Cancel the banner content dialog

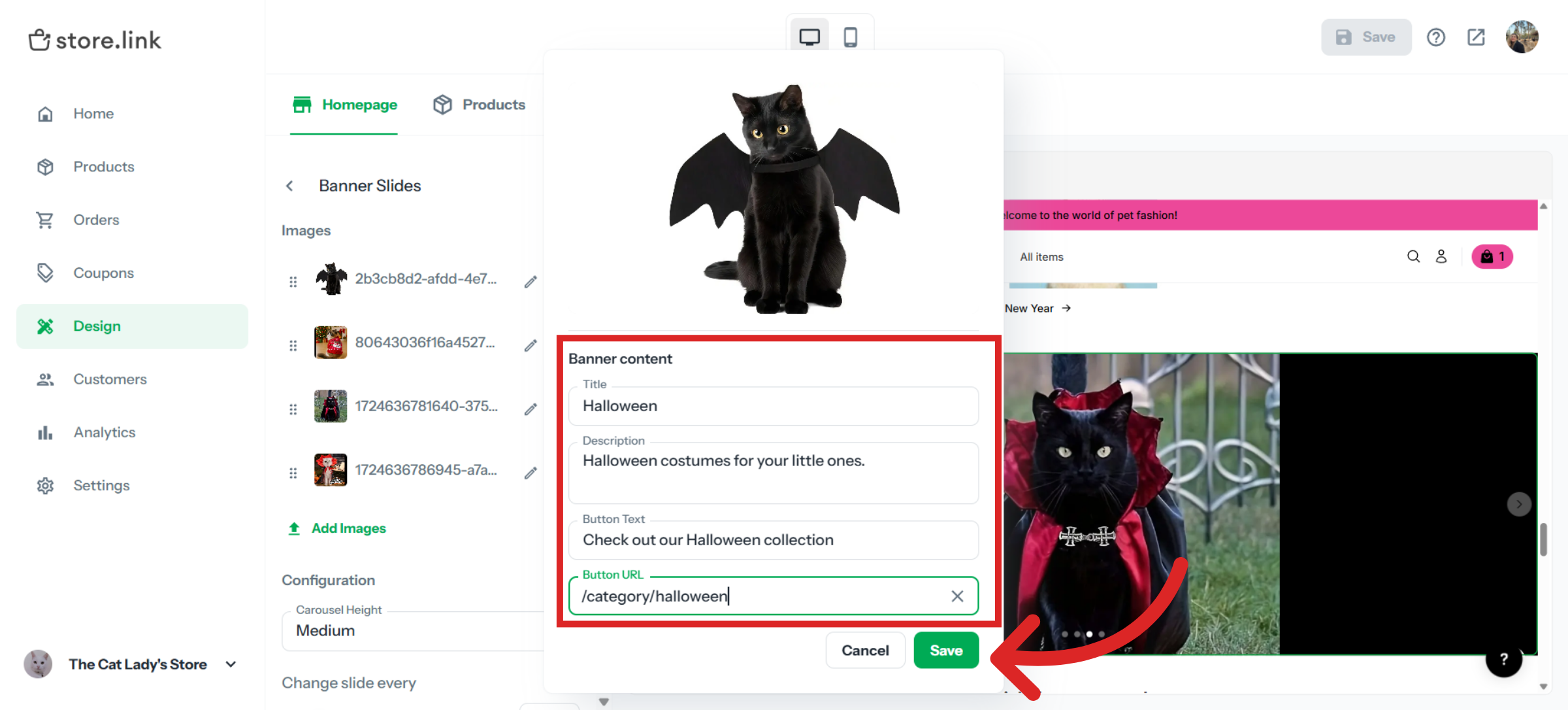(865, 651)
